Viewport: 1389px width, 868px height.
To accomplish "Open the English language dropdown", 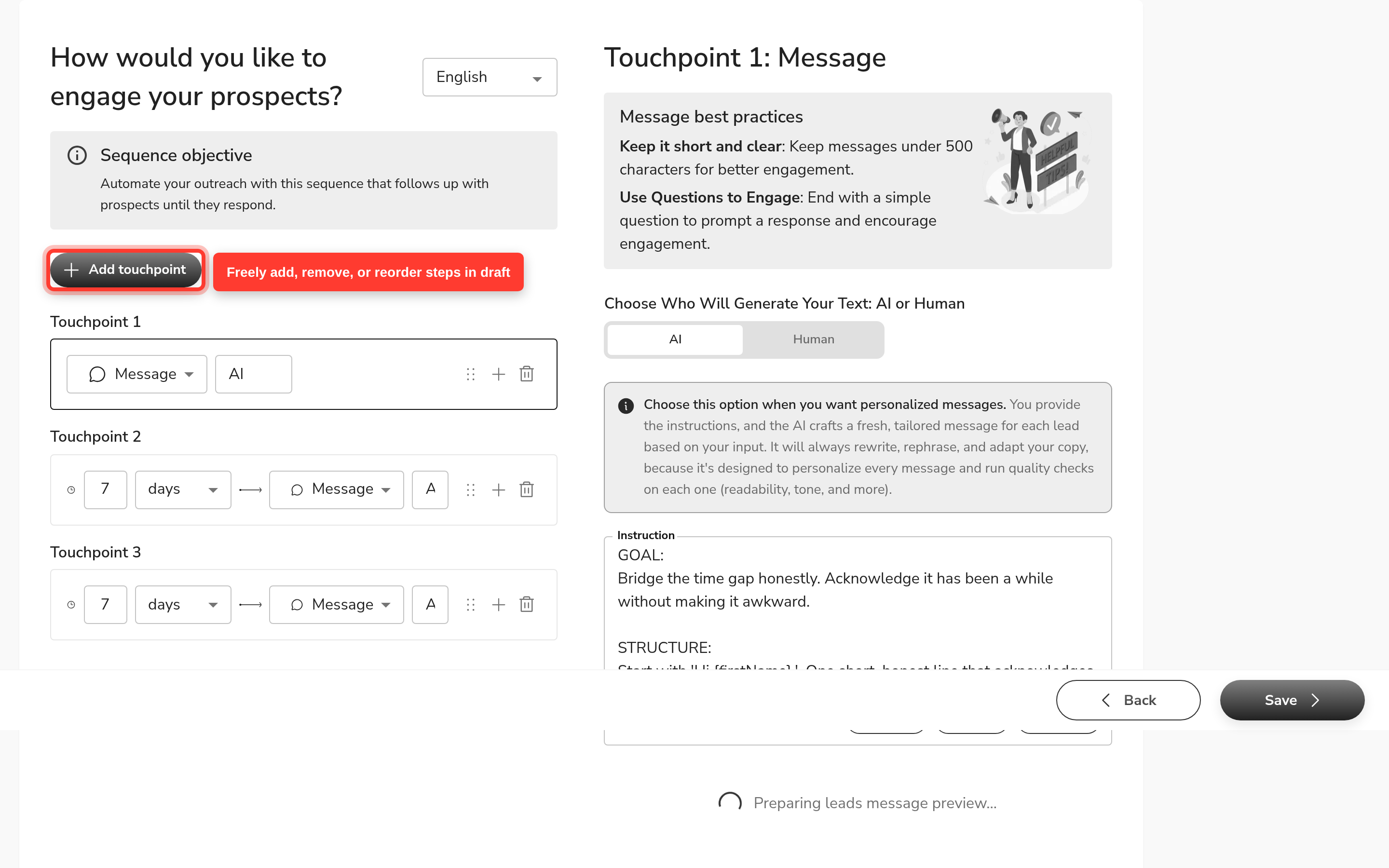I will [x=490, y=77].
